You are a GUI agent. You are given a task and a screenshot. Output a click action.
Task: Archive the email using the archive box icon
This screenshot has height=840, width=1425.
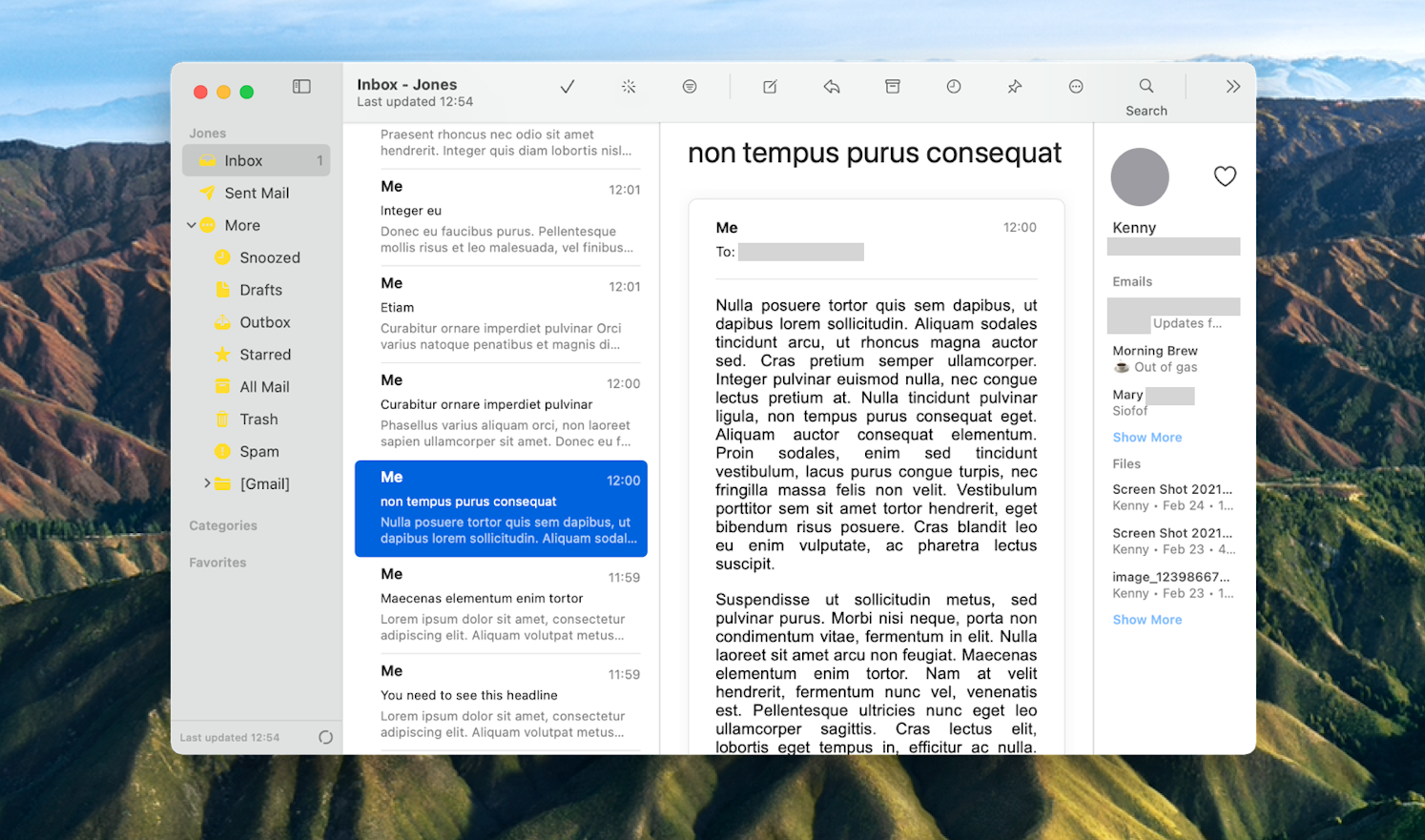tap(892, 86)
